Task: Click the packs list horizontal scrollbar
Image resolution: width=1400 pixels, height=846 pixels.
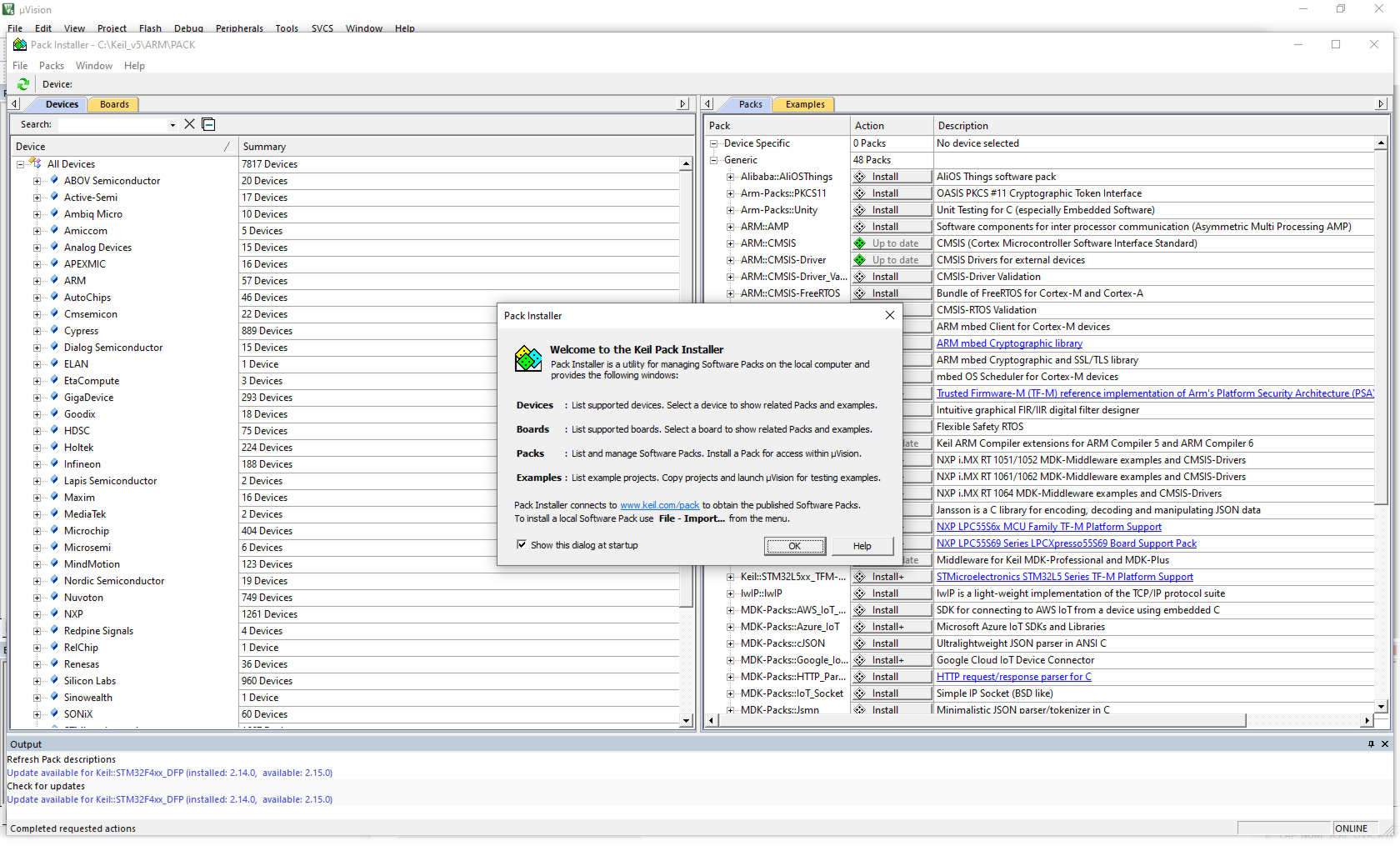Action: (982, 720)
